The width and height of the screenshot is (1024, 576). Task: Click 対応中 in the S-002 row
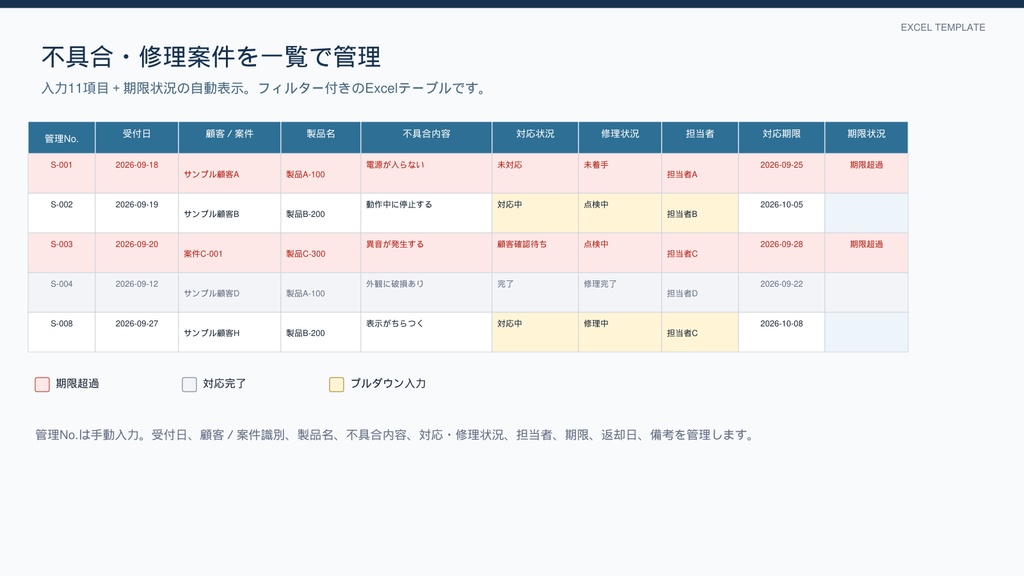coord(535,214)
